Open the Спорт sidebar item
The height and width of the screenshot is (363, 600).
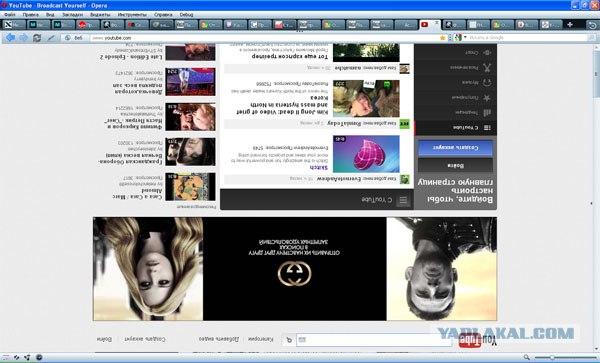(x=456, y=52)
